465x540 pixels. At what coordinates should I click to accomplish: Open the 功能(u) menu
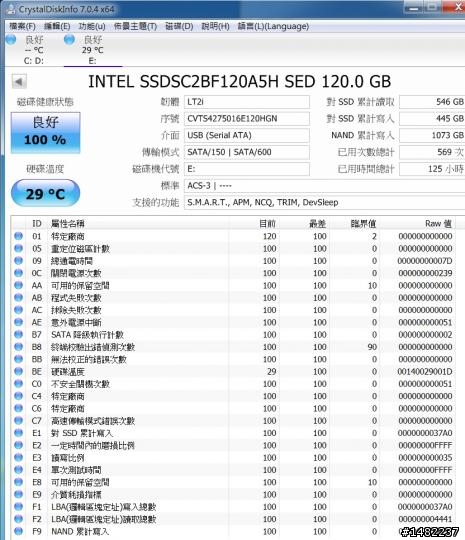(x=92, y=26)
